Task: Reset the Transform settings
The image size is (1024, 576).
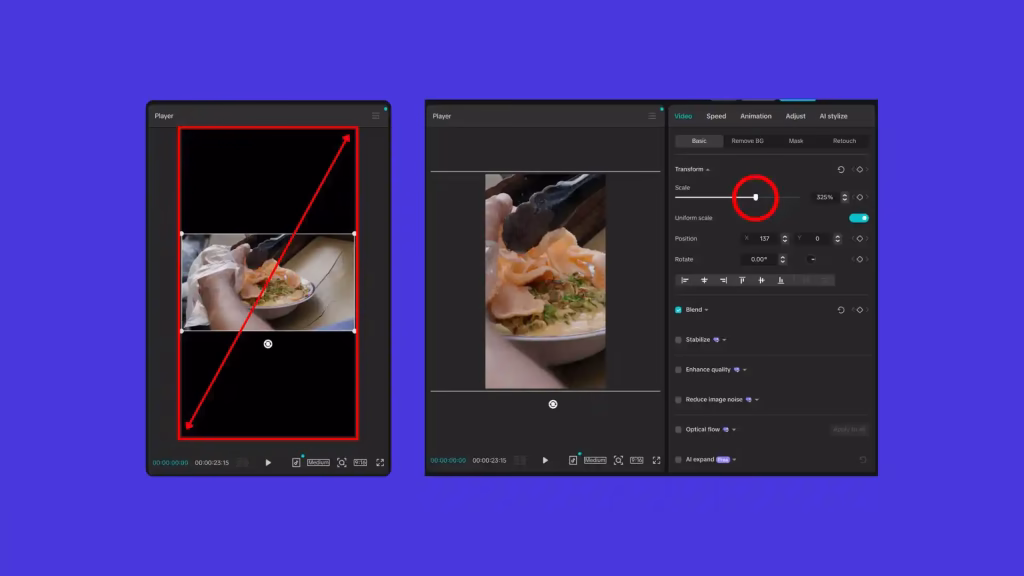Action: (841, 169)
